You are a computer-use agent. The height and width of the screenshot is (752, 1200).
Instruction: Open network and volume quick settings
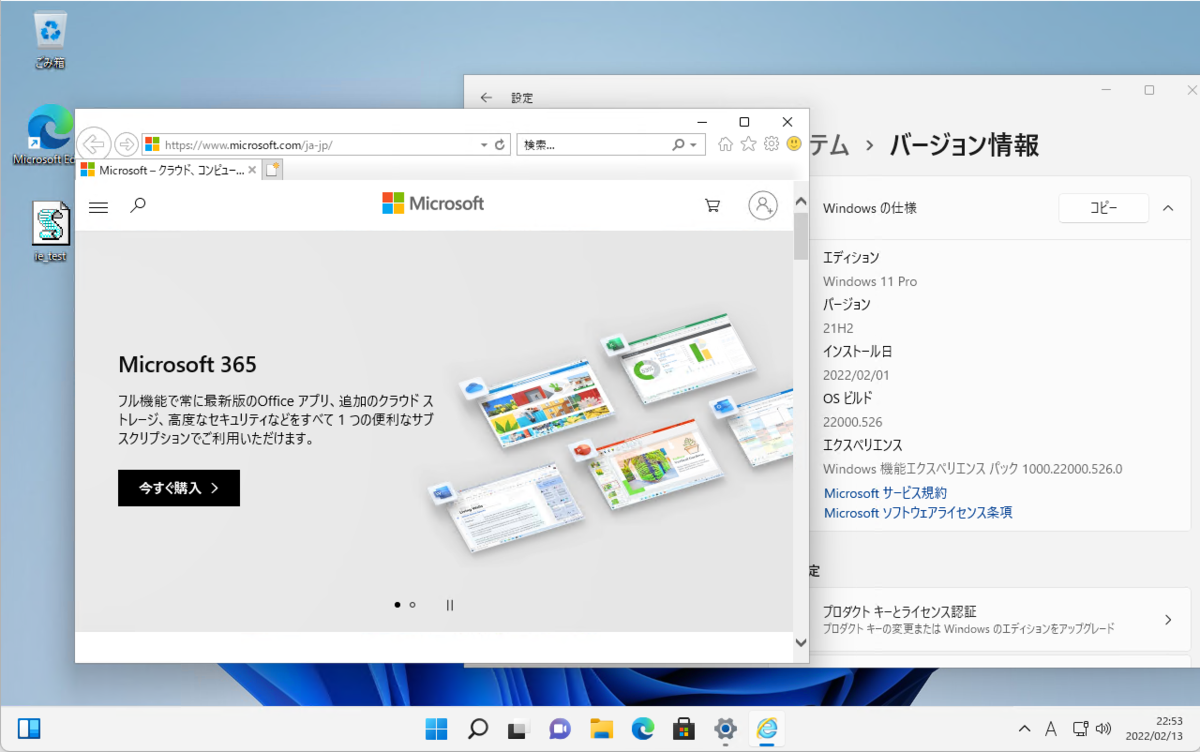(x=1092, y=729)
